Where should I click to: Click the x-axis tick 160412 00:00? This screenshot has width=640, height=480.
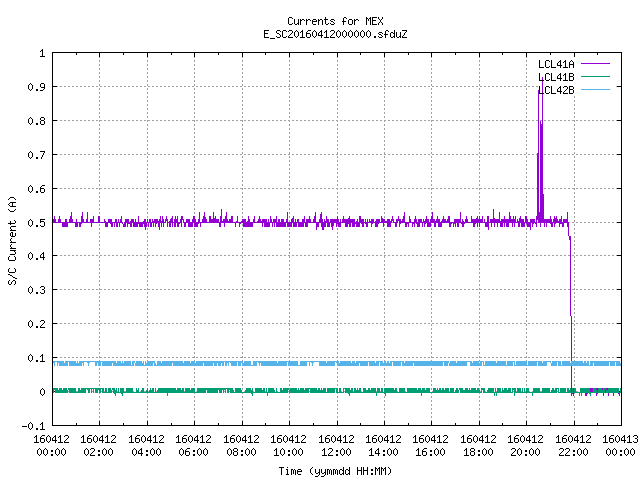coord(51,445)
